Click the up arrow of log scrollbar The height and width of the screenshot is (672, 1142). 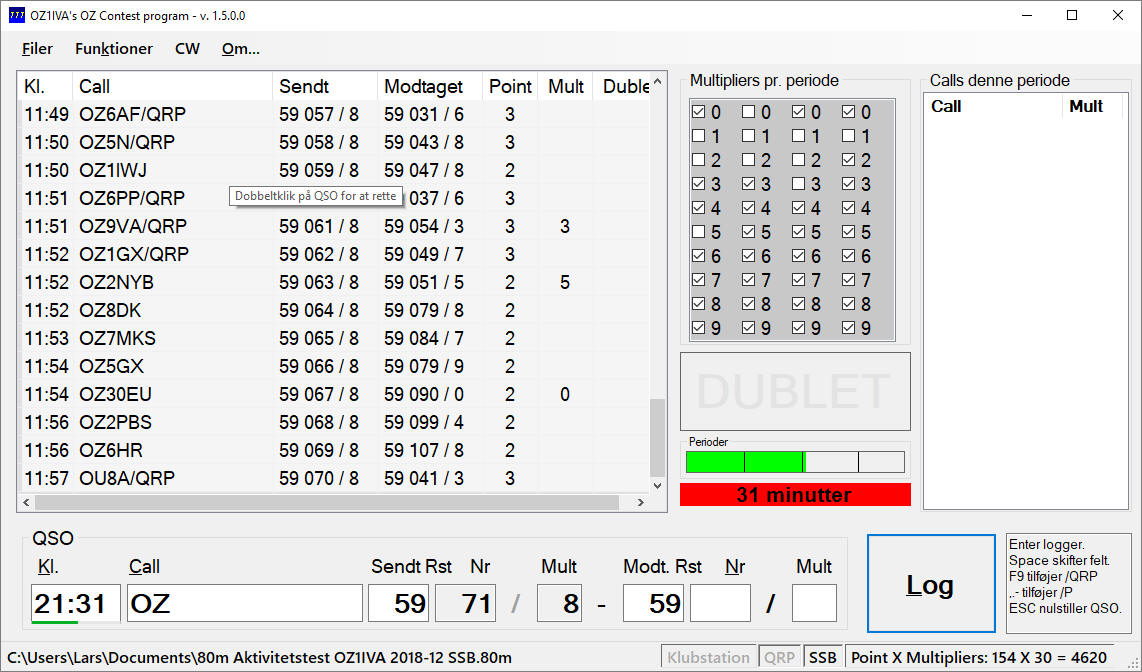click(658, 82)
